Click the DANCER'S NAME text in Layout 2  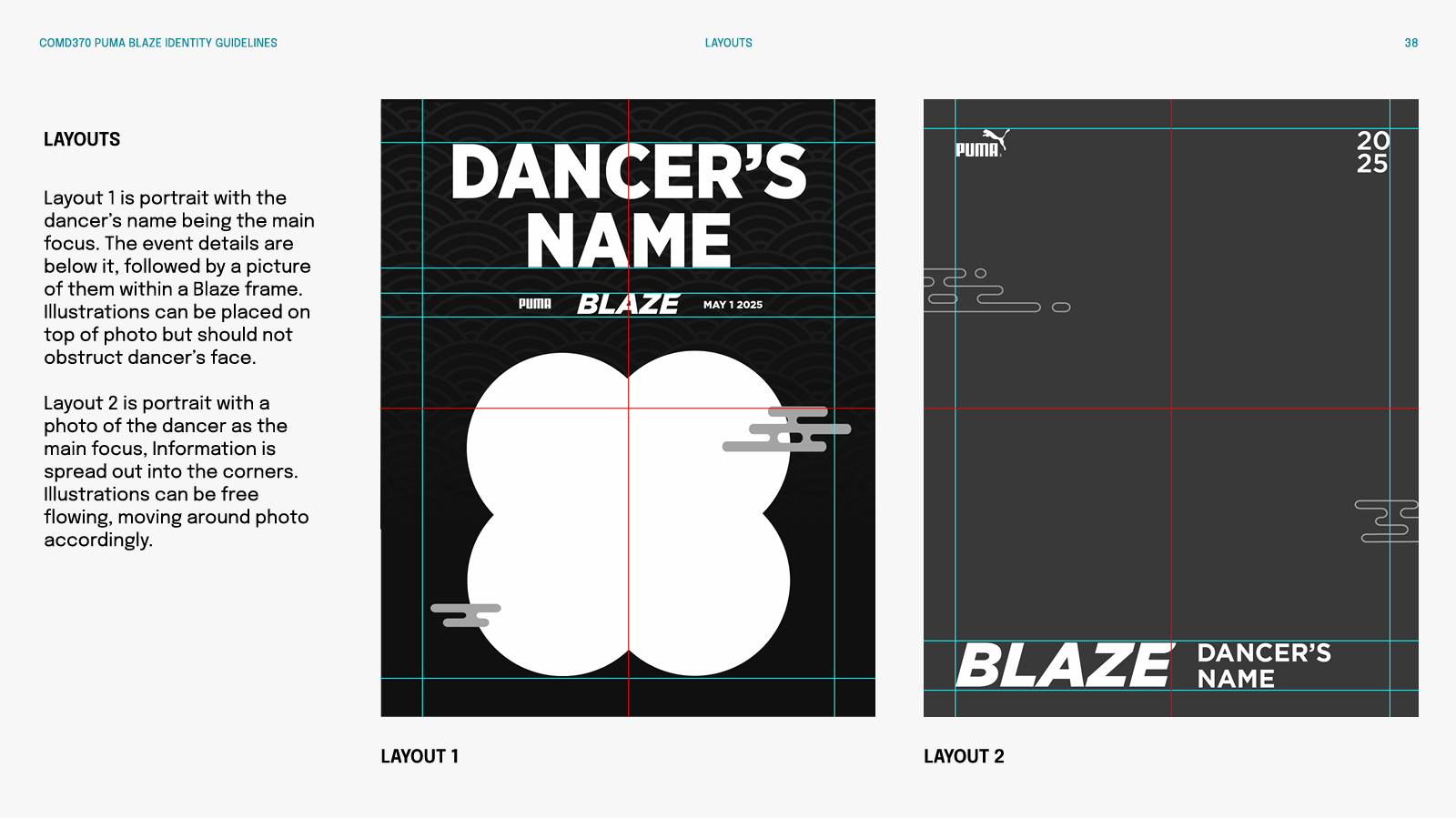(1264, 666)
